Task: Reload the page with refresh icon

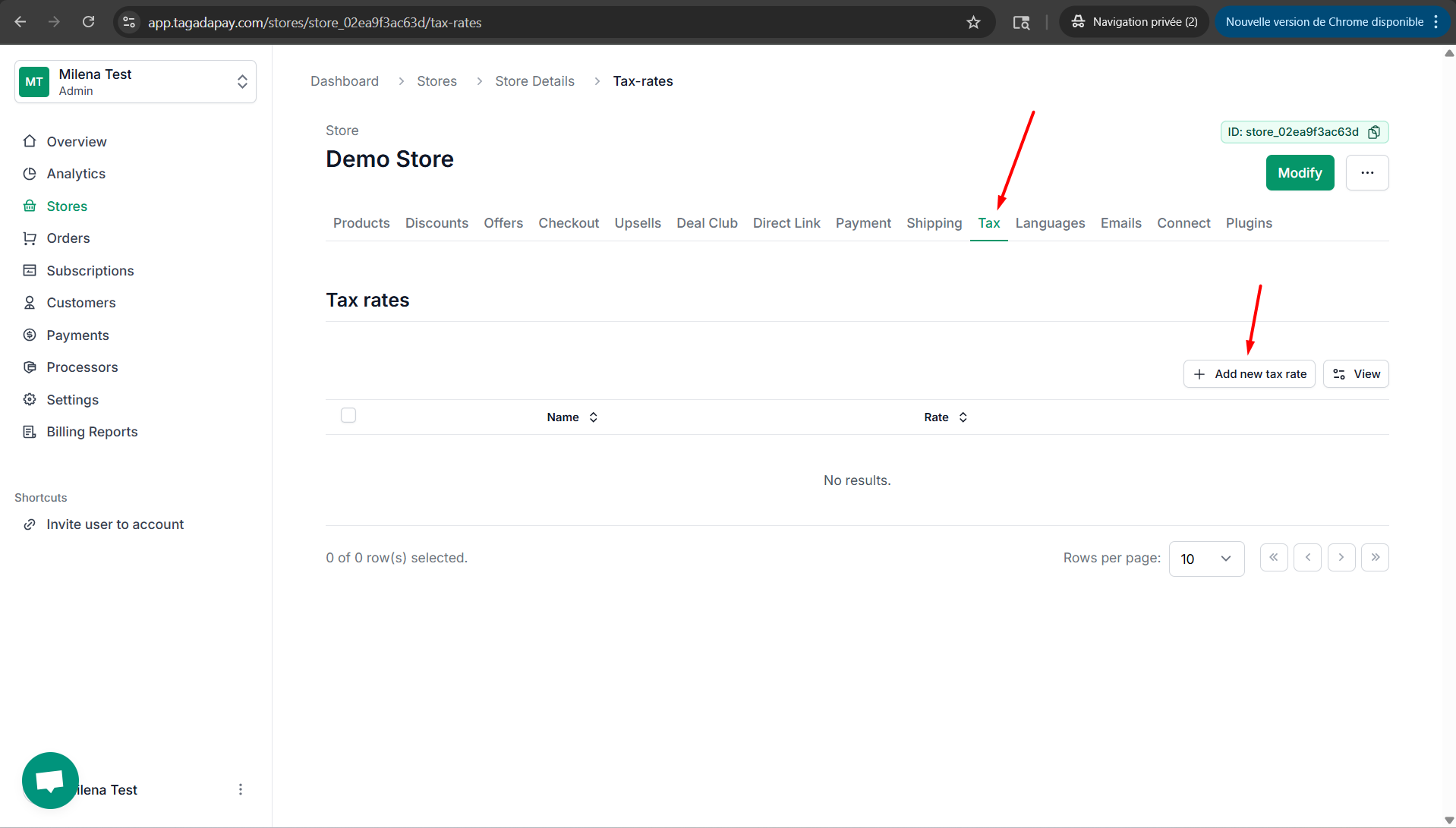Action: [88, 22]
